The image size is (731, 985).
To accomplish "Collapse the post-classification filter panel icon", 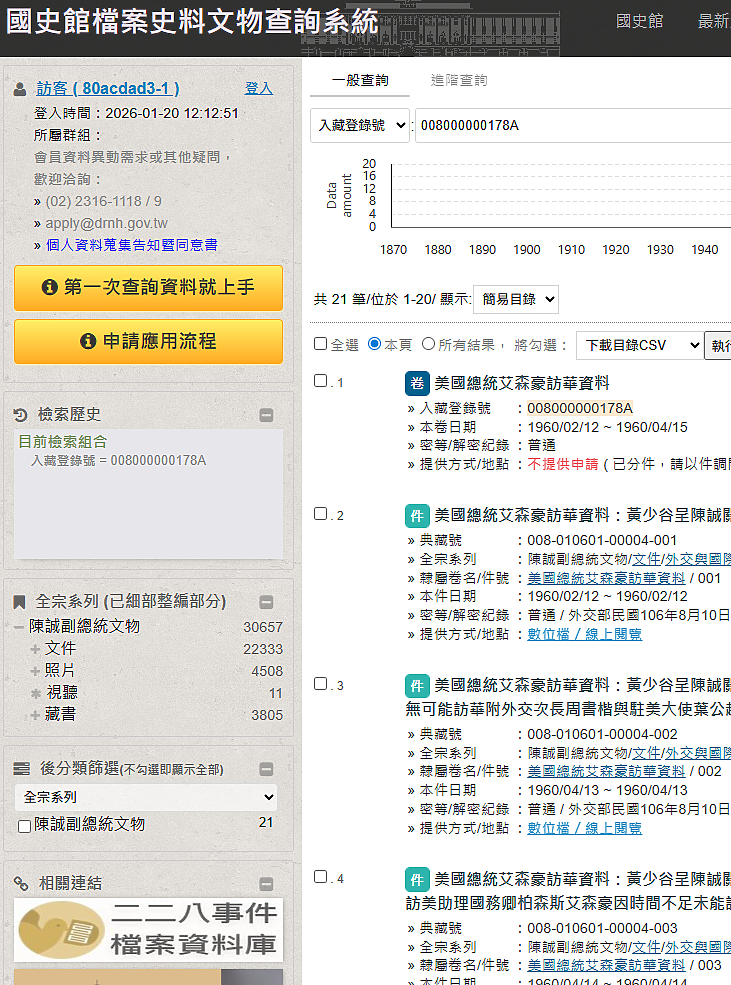I will pyautogui.click(x=266, y=770).
